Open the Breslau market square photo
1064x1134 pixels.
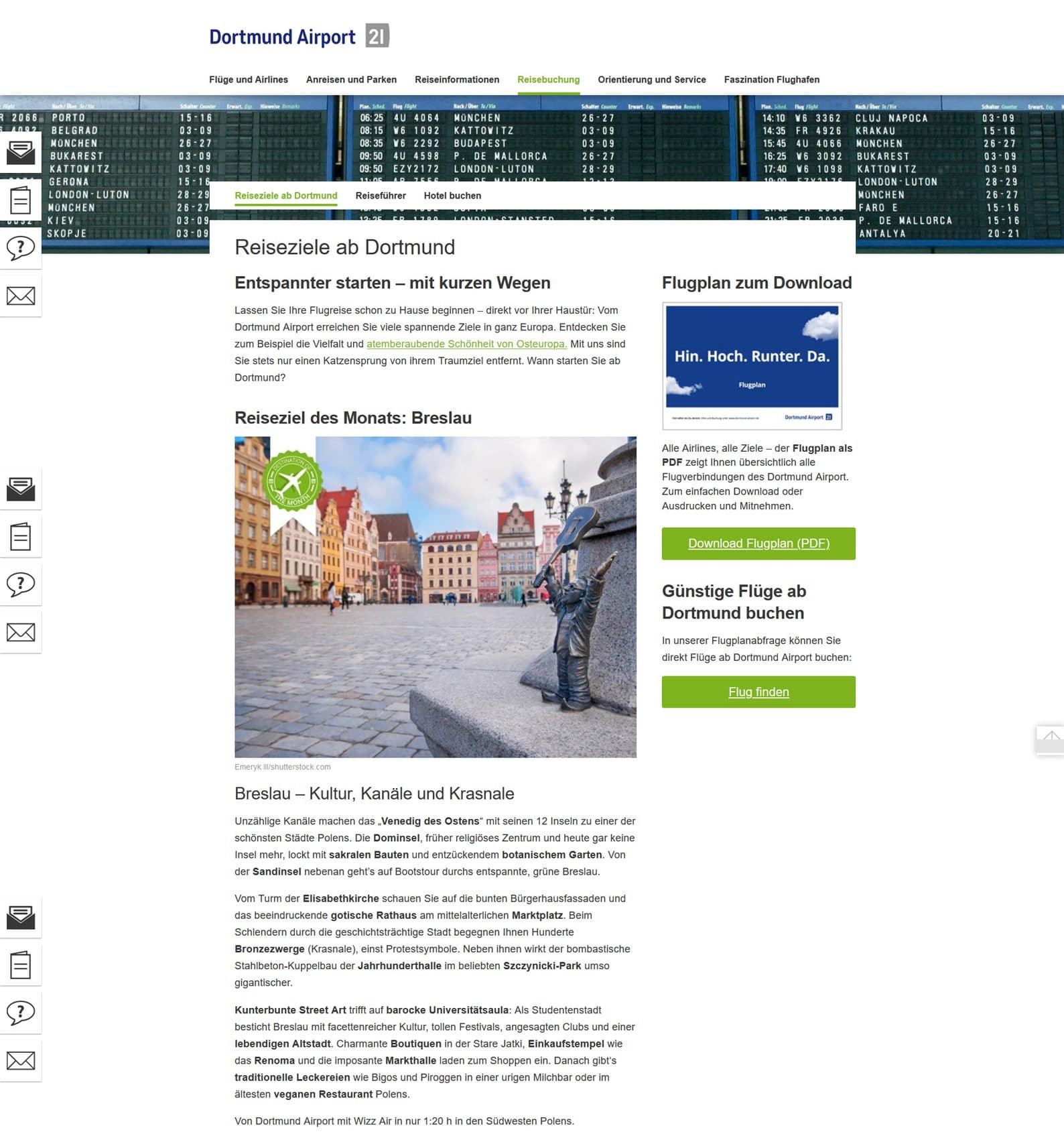click(x=436, y=597)
